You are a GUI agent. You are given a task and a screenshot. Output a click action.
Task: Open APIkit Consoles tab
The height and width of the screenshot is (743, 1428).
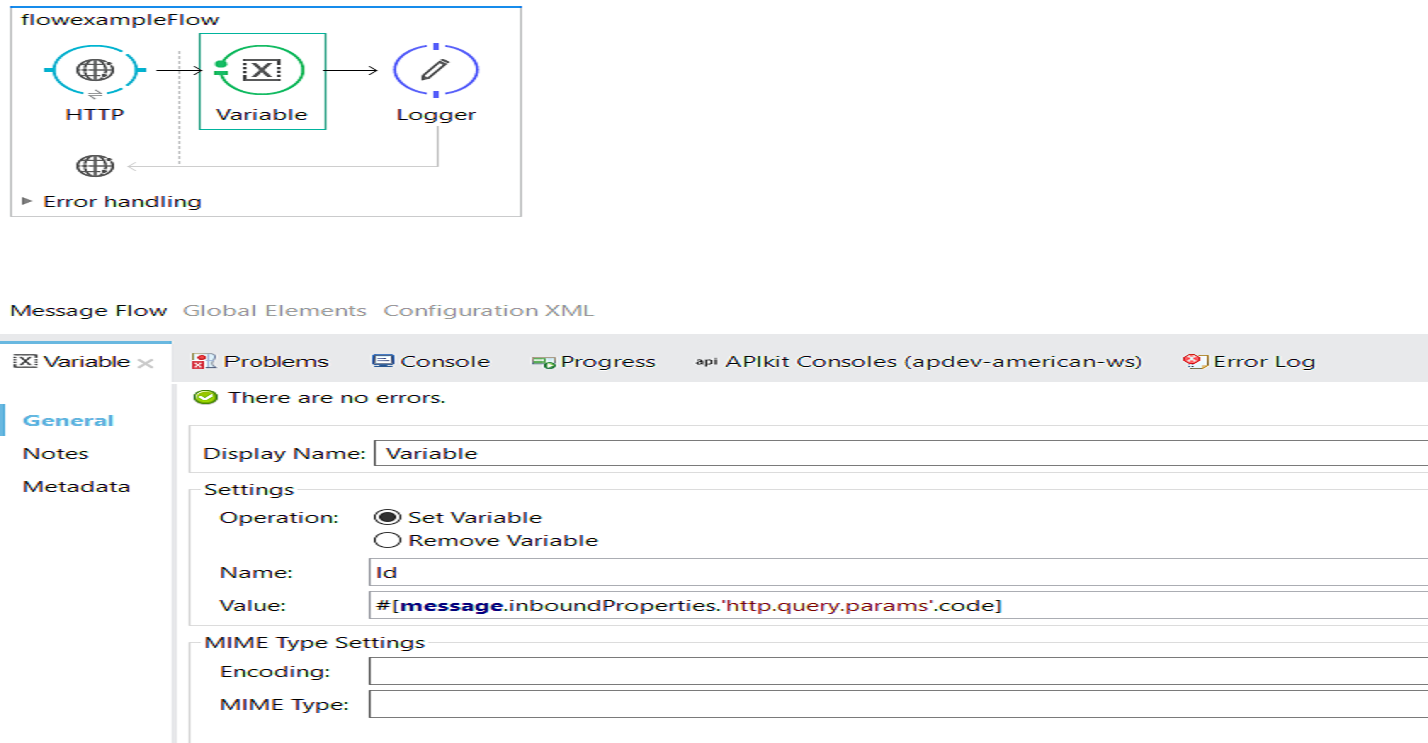(x=918, y=362)
